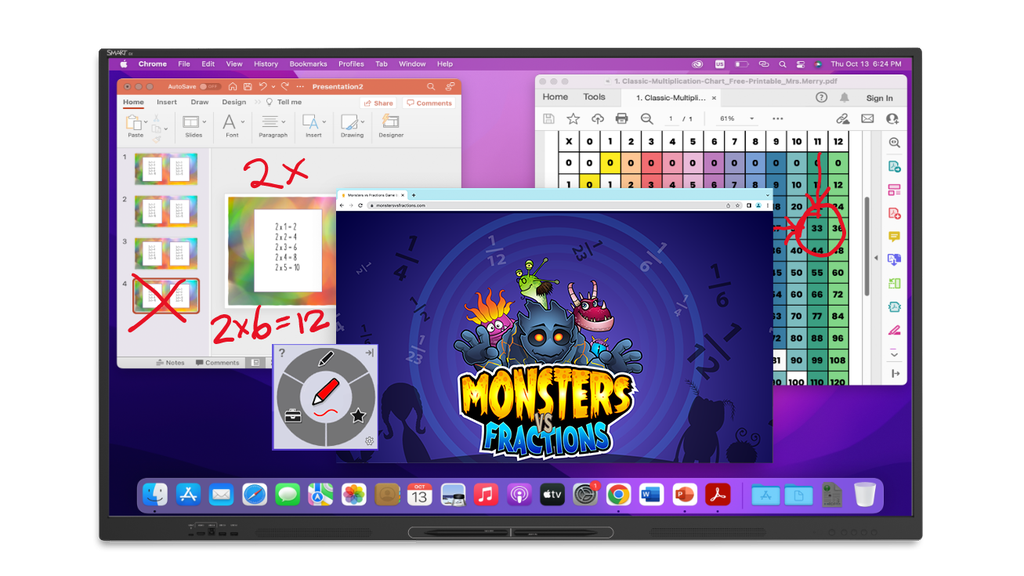Open the more options ellipsis in PowerPoint title bar
1024x576 pixels.
[300, 86]
